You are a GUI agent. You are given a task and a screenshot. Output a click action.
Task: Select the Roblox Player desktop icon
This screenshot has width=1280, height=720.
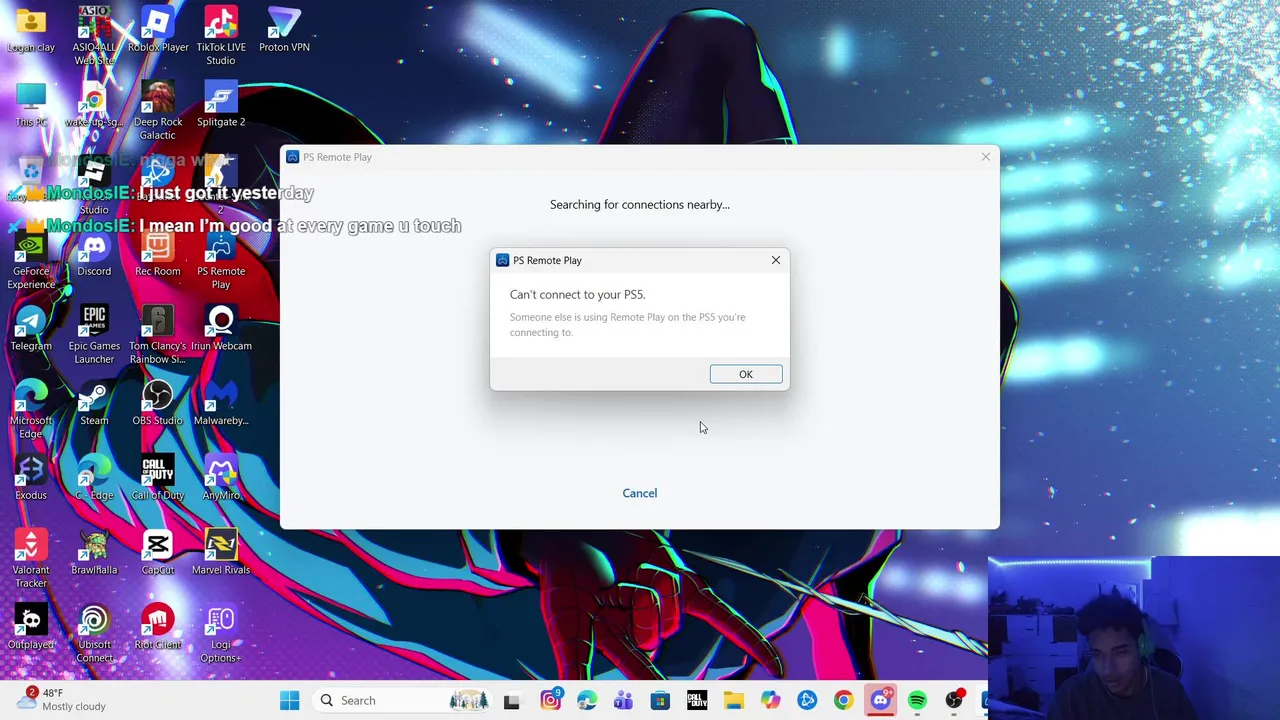(158, 30)
